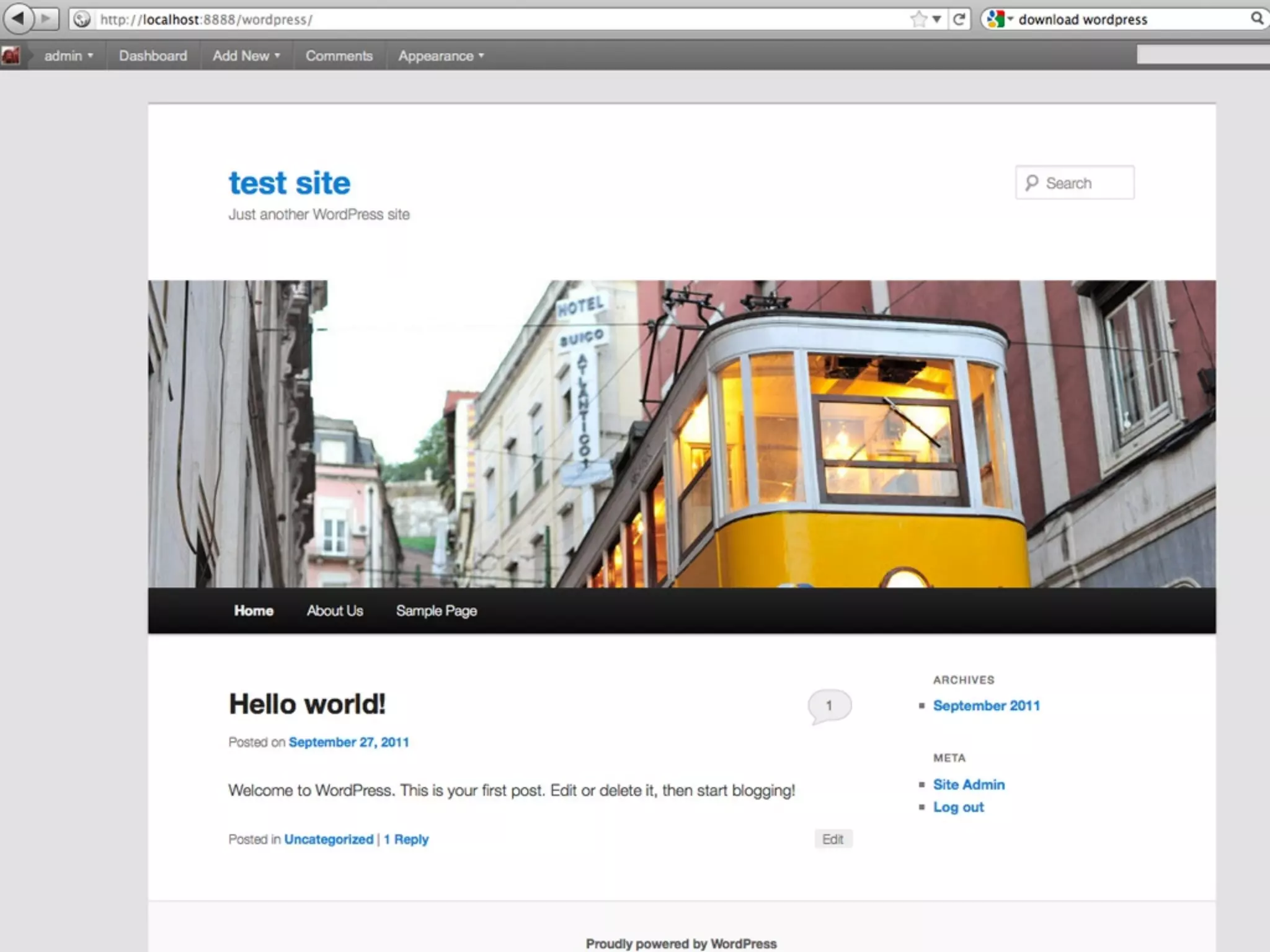The image size is (1270, 952).
Task: Expand the admin dropdown in admin bar
Action: (x=68, y=56)
